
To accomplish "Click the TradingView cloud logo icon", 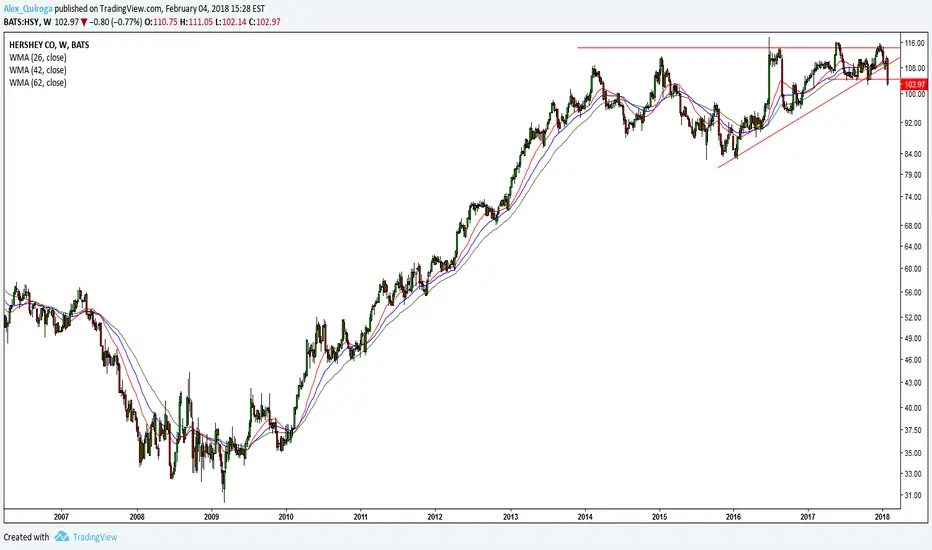I will coord(62,537).
